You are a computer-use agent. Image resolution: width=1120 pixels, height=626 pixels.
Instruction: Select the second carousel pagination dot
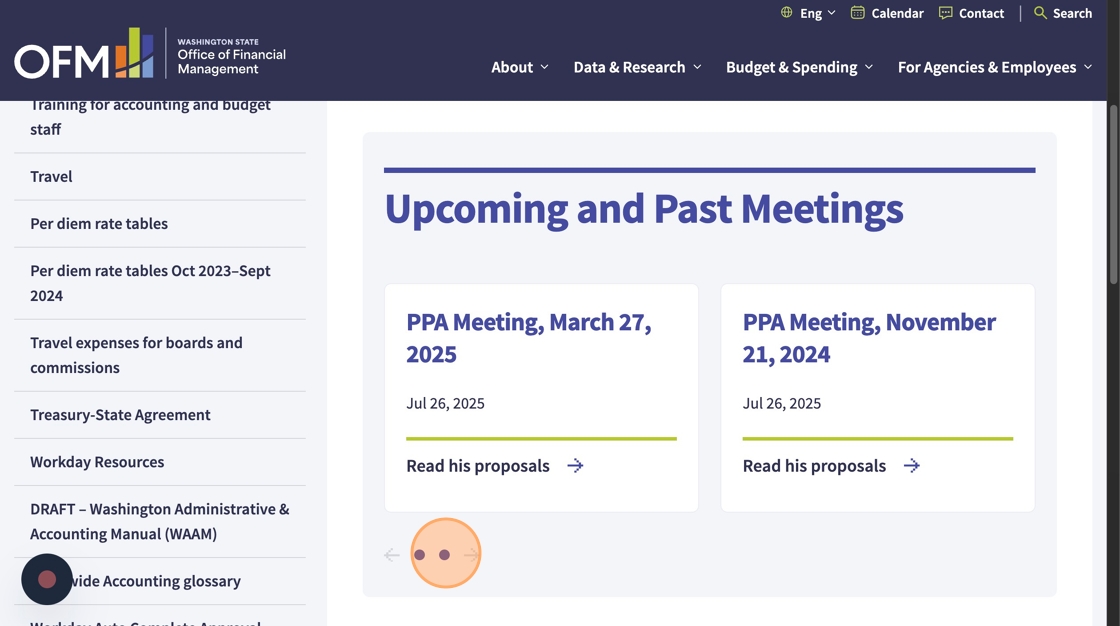tap(445, 555)
